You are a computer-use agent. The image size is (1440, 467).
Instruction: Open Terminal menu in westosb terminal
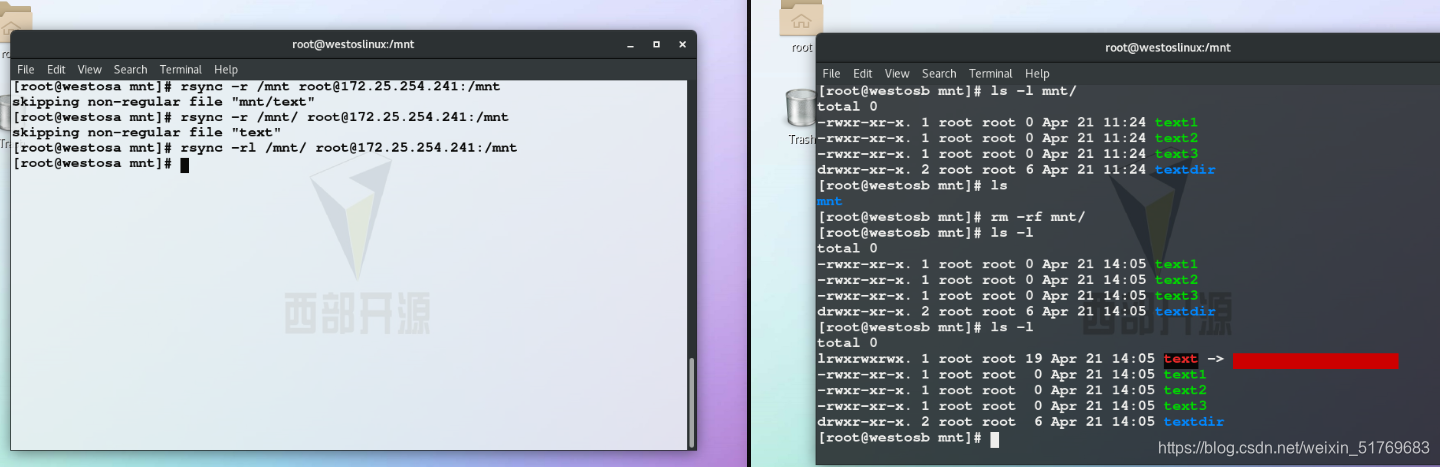tap(991, 73)
